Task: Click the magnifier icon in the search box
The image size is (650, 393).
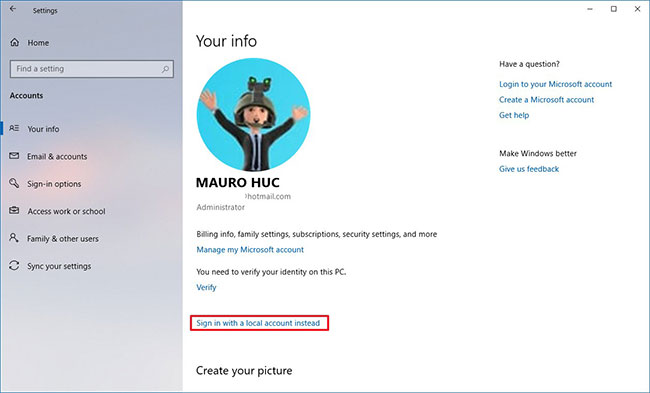Action: pos(165,69)
